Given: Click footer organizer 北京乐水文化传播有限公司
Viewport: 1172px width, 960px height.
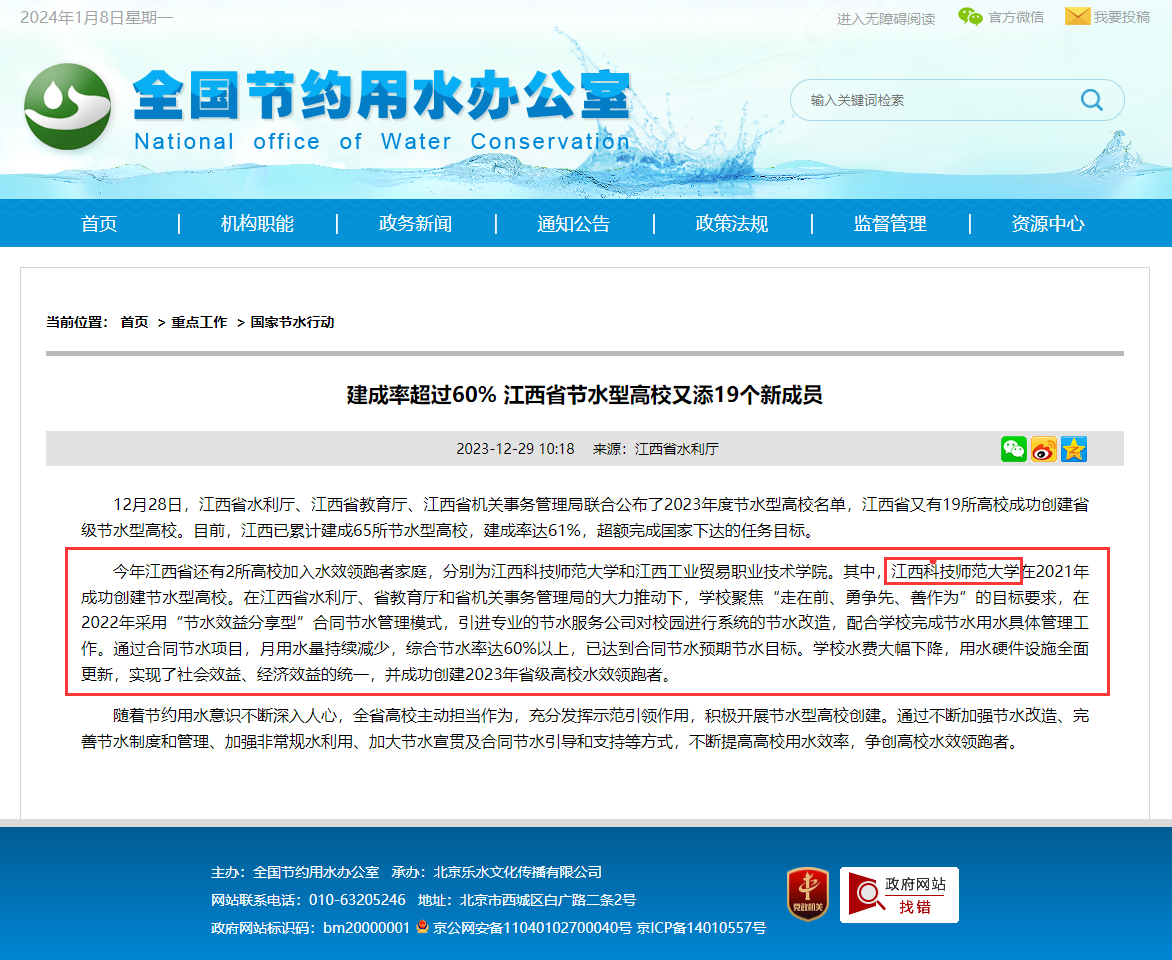Looking at the screenshot, I should point(517,873).
